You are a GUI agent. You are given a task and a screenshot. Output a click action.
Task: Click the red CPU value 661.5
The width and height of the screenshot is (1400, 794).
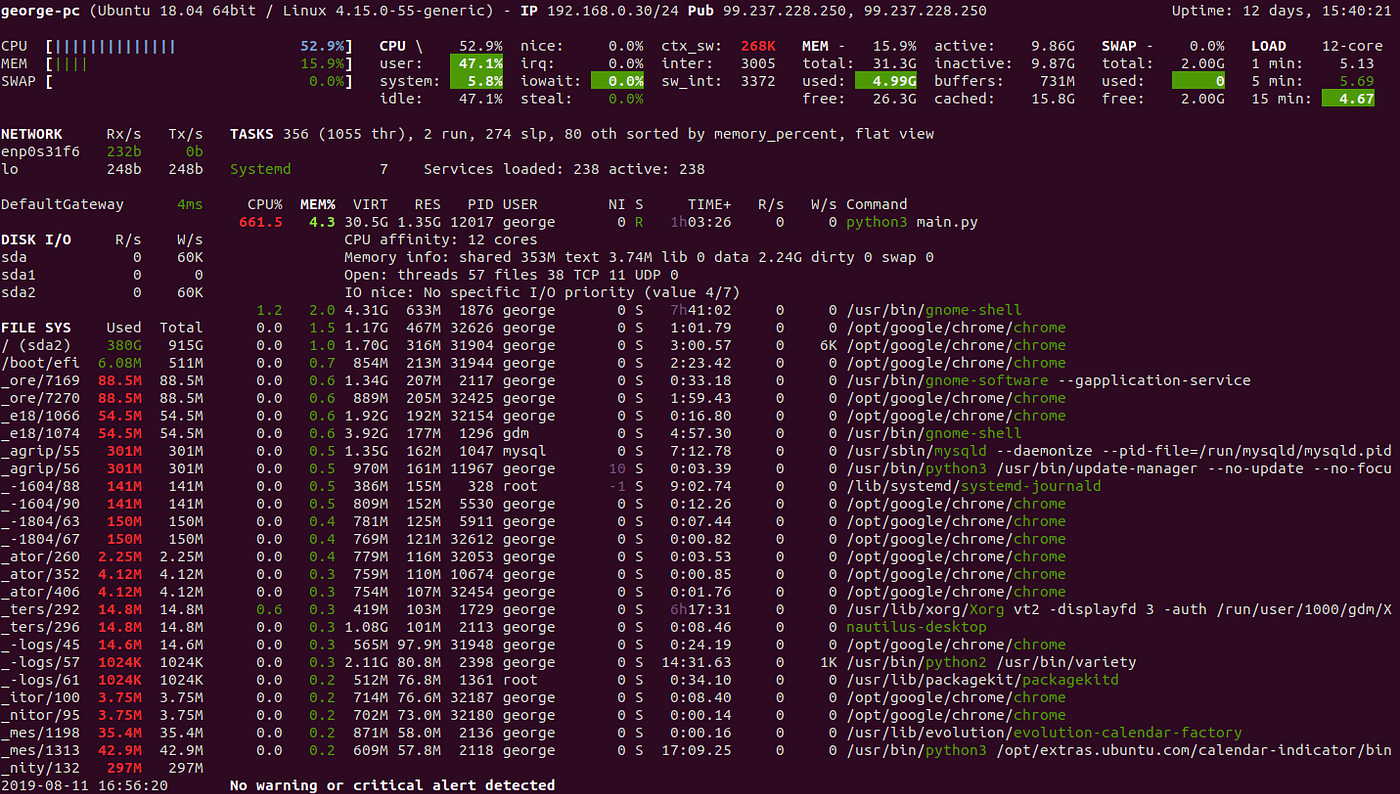[x=261, y=222]
